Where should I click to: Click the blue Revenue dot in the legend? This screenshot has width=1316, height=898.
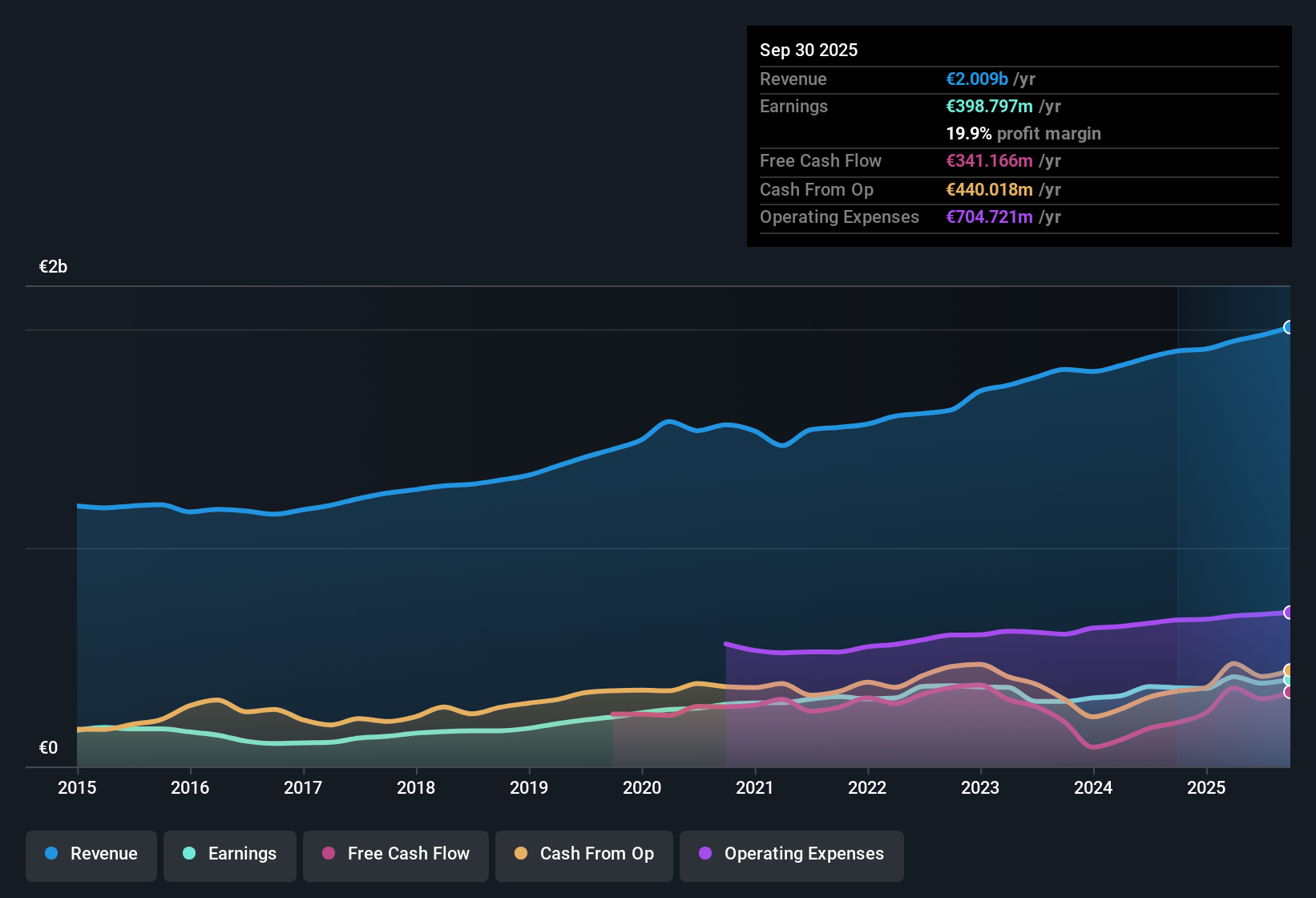click(x=51, y=854)
